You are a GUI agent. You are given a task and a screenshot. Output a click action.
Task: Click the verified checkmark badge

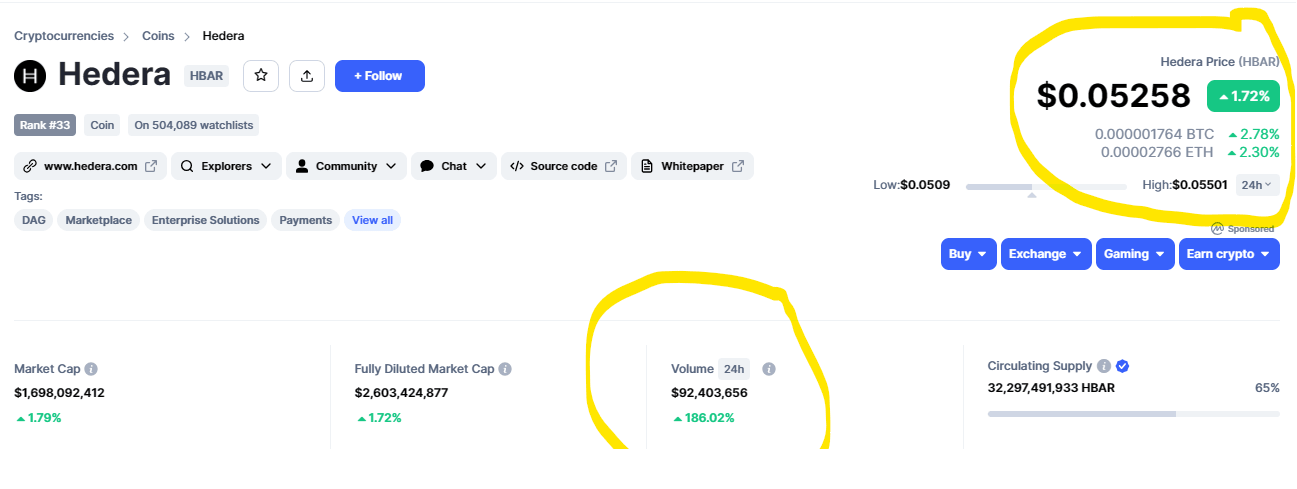[x=1123, y=366]
